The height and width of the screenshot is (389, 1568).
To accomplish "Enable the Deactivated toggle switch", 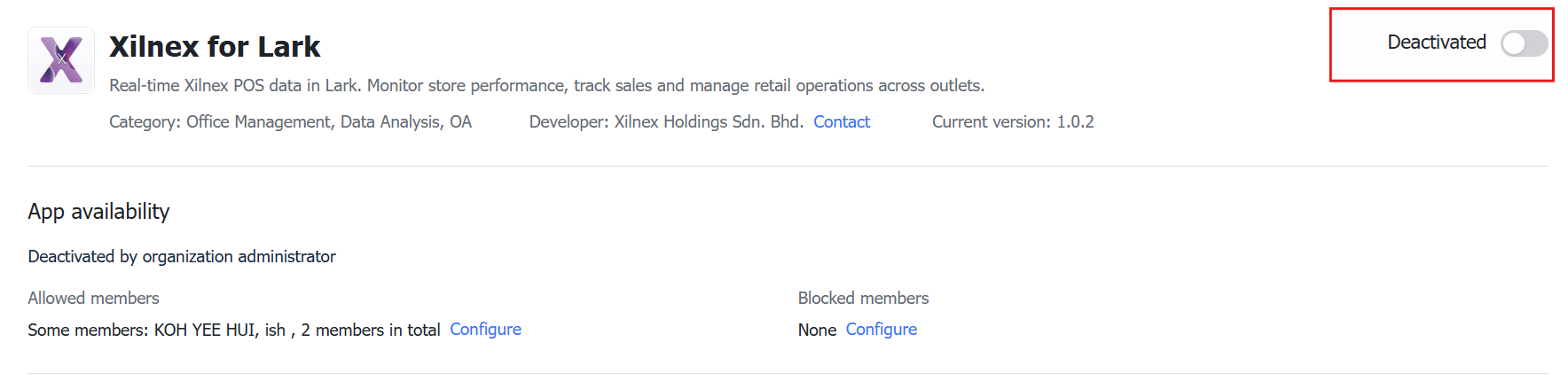I will click(1524, 43).
